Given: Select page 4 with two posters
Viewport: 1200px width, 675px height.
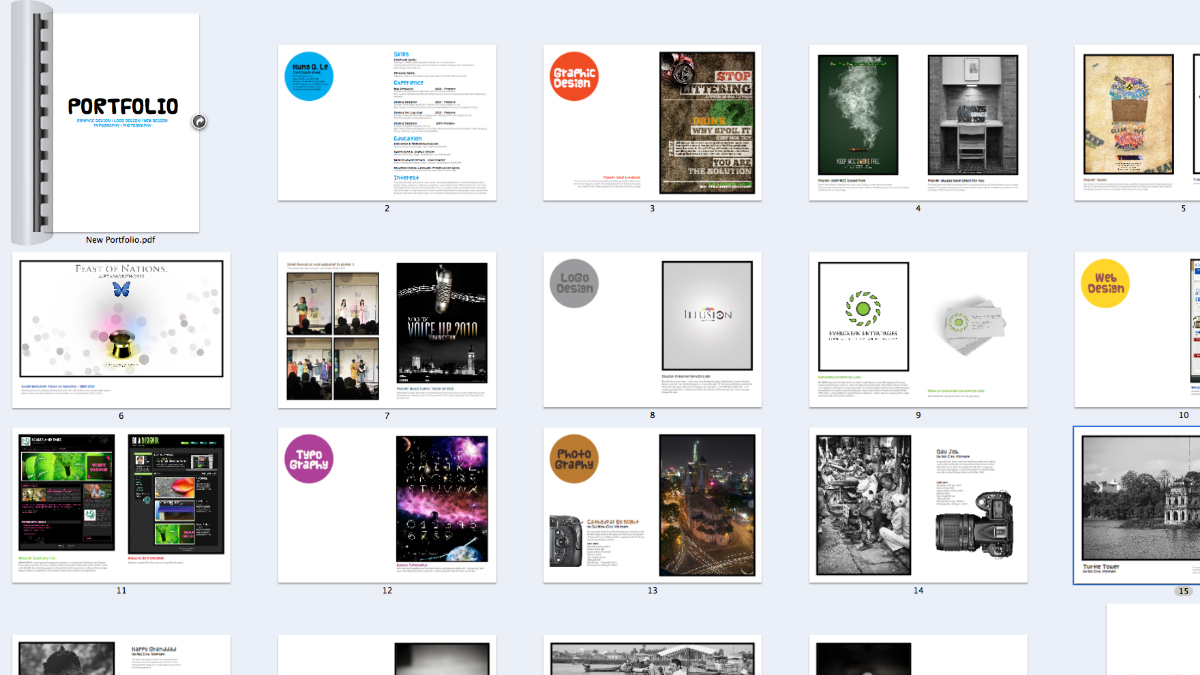Looking at the screenshot, I should click(x=918, y=123).
